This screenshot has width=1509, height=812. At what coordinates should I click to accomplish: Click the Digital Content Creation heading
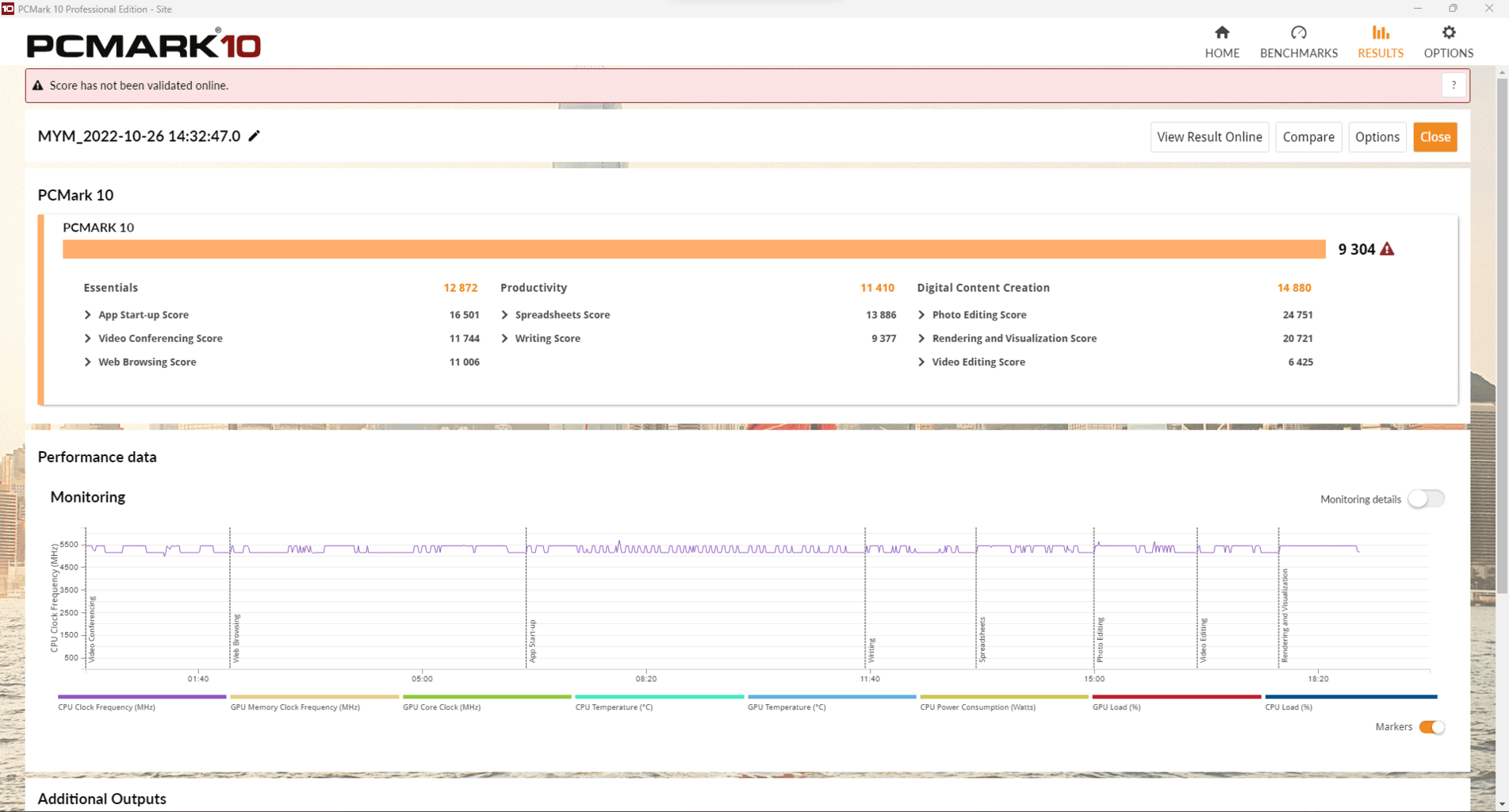(983, 288)
